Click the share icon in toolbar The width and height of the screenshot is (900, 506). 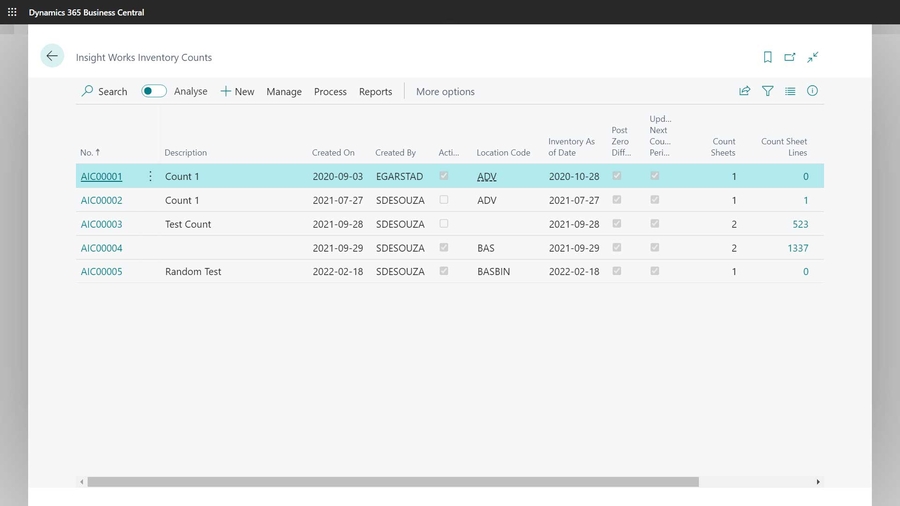pyautogui.click(x=744, y=91)
